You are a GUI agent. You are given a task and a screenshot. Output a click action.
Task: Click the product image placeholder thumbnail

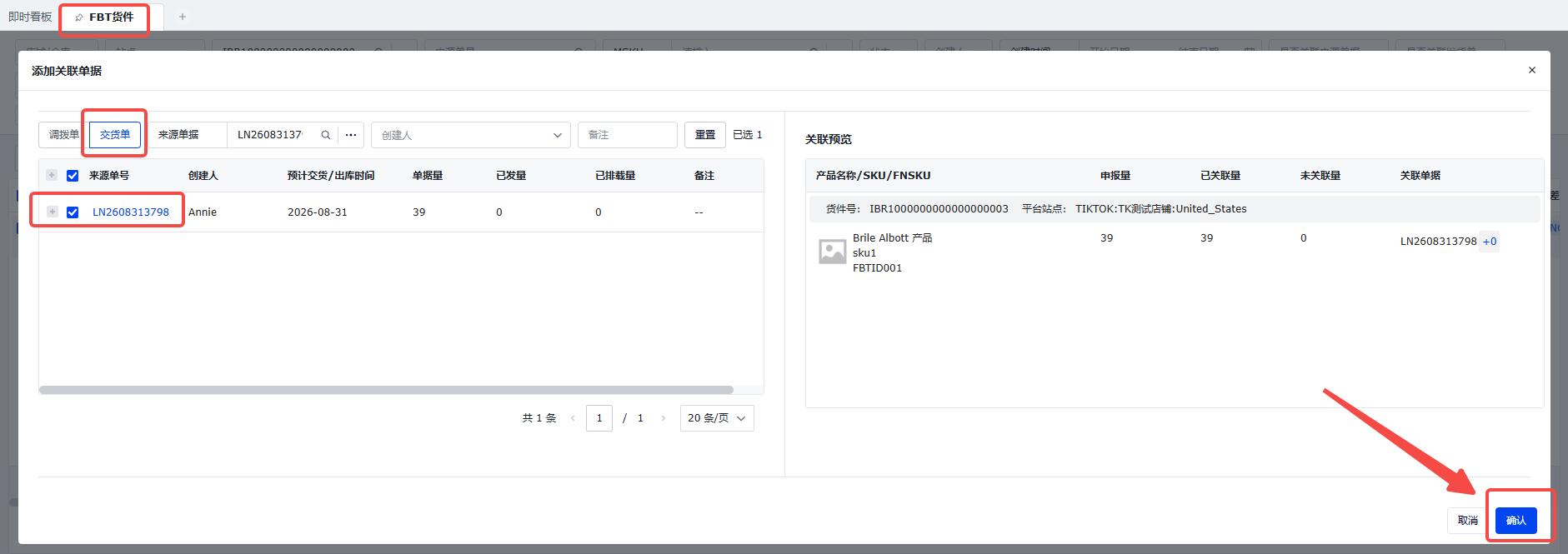tap(832, 252)
